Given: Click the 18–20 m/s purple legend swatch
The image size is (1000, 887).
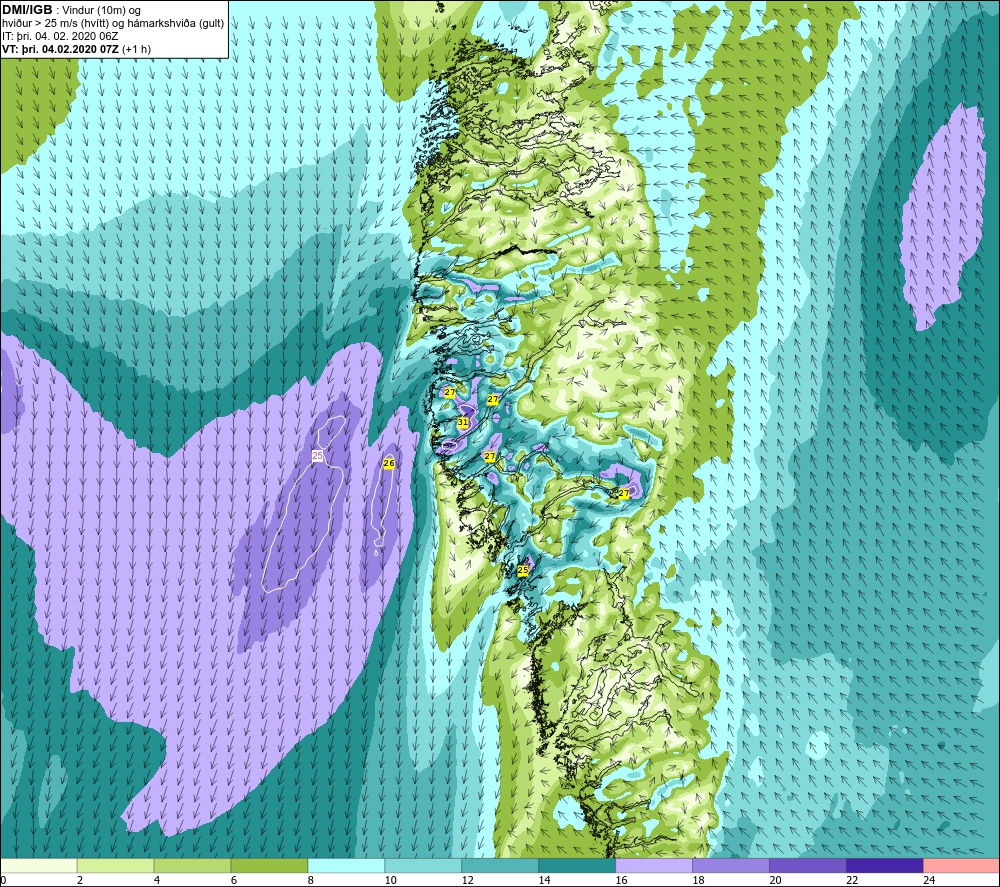Looking at the screenshot, I should 731,865.
